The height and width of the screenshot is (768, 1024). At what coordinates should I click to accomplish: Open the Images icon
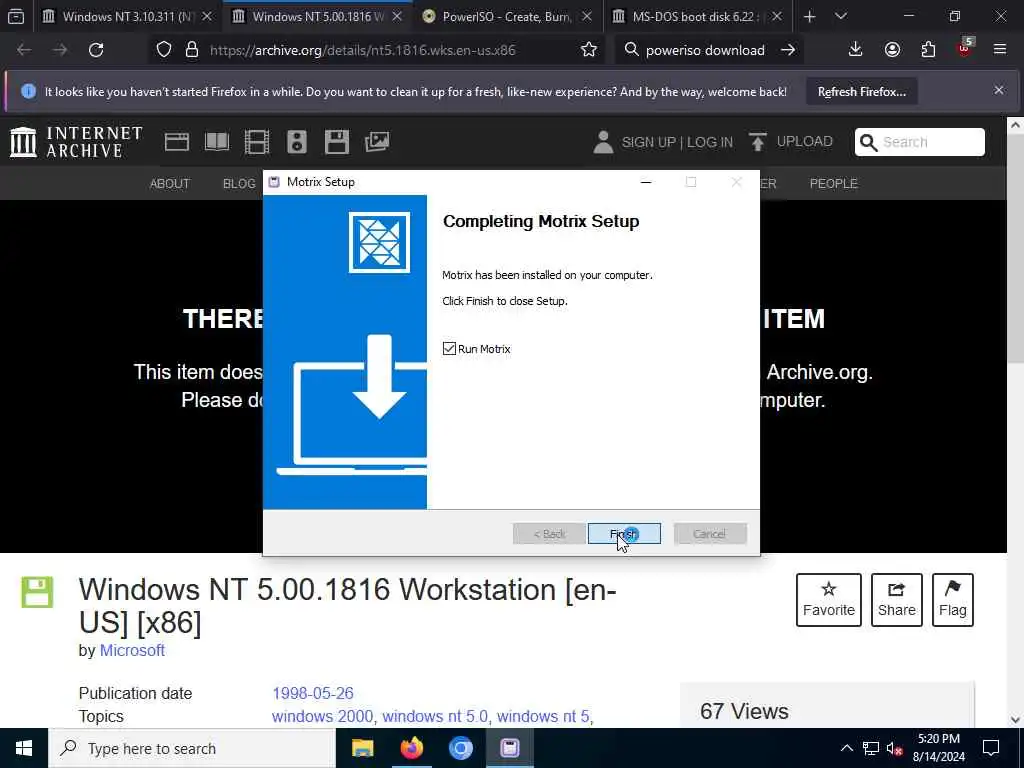click(x=377, y=142)
